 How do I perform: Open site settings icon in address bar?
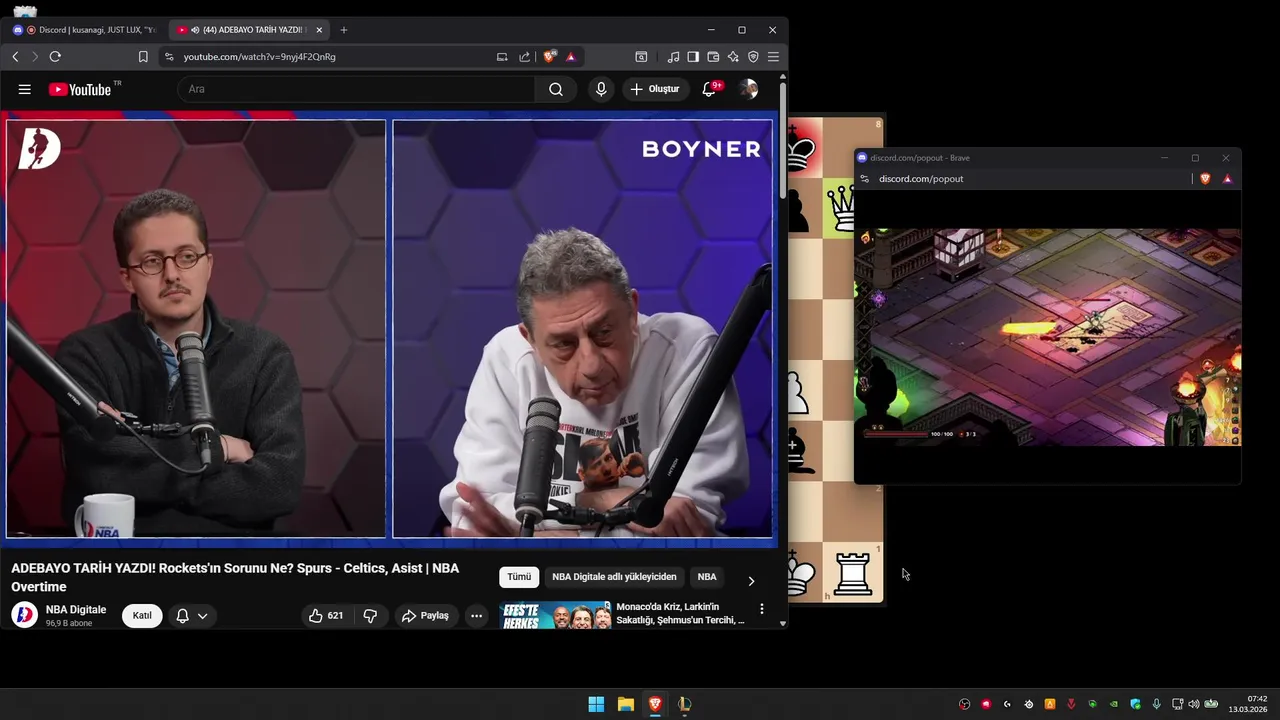coord(169,57)
